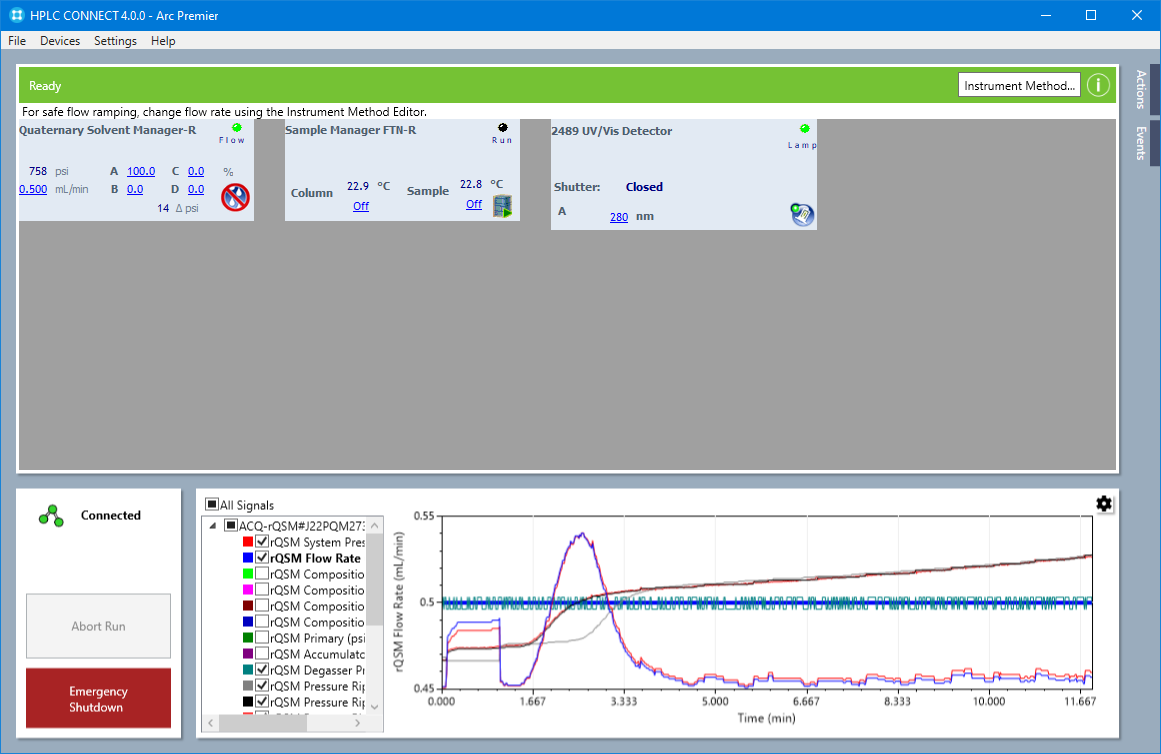Click the Lamp status LED indicator
The width and height of the screenshot is (1161, 754).
[805, 129]
